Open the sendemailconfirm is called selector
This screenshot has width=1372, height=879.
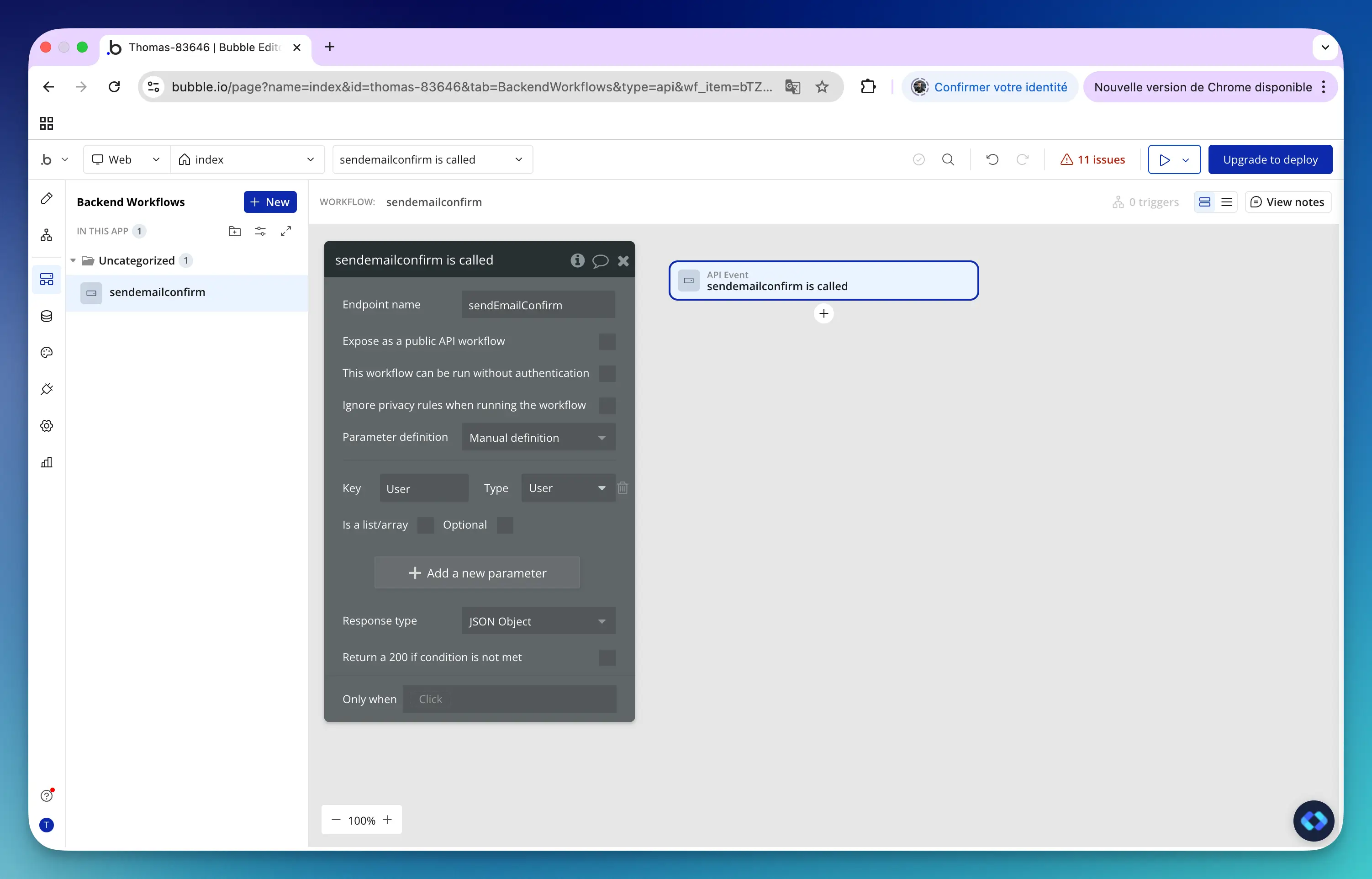433,160
